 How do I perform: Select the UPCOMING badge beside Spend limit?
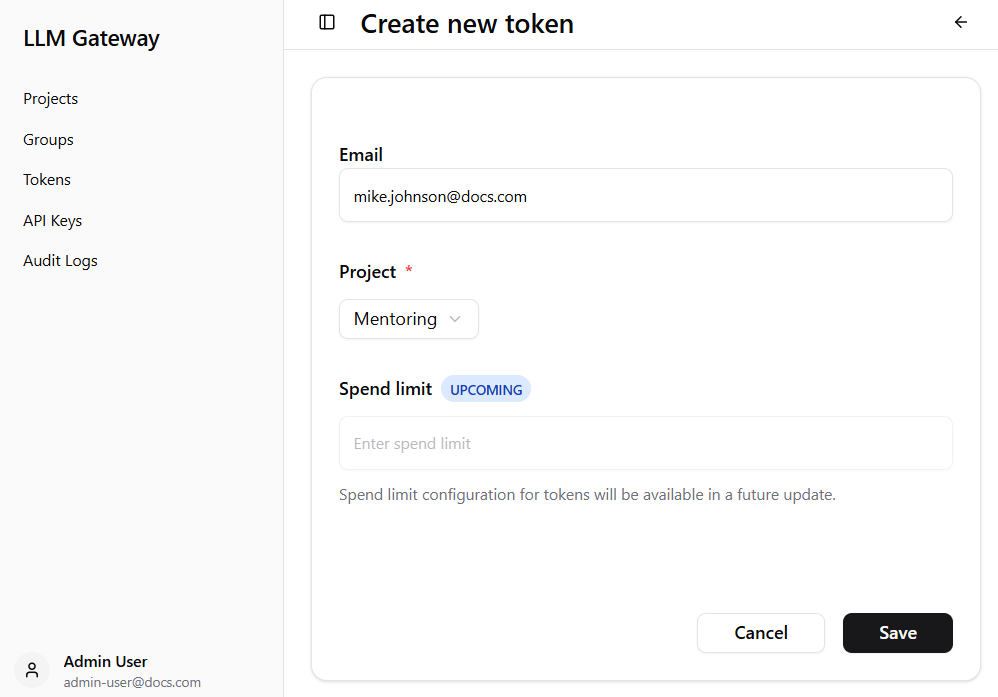click(486, 388)
